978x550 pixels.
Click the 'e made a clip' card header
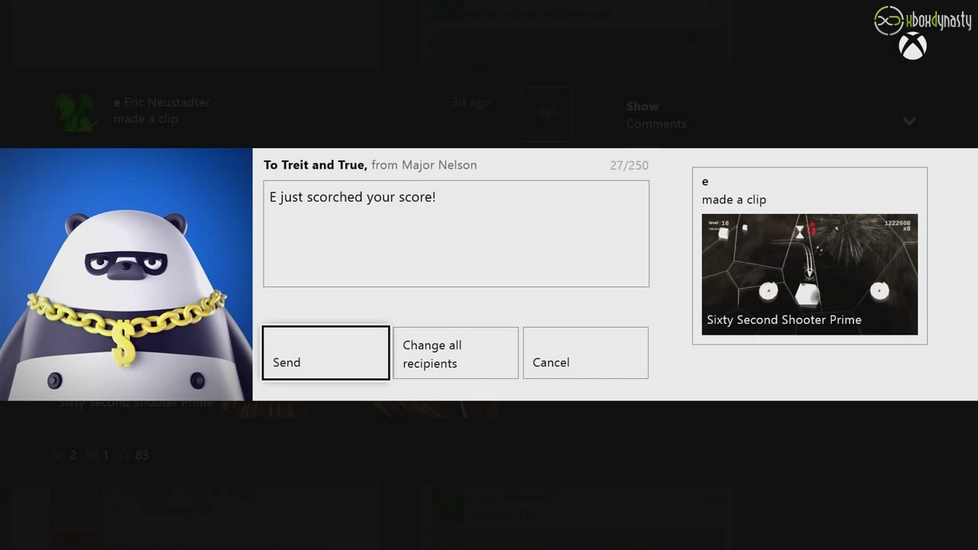[x=734, y=191]
